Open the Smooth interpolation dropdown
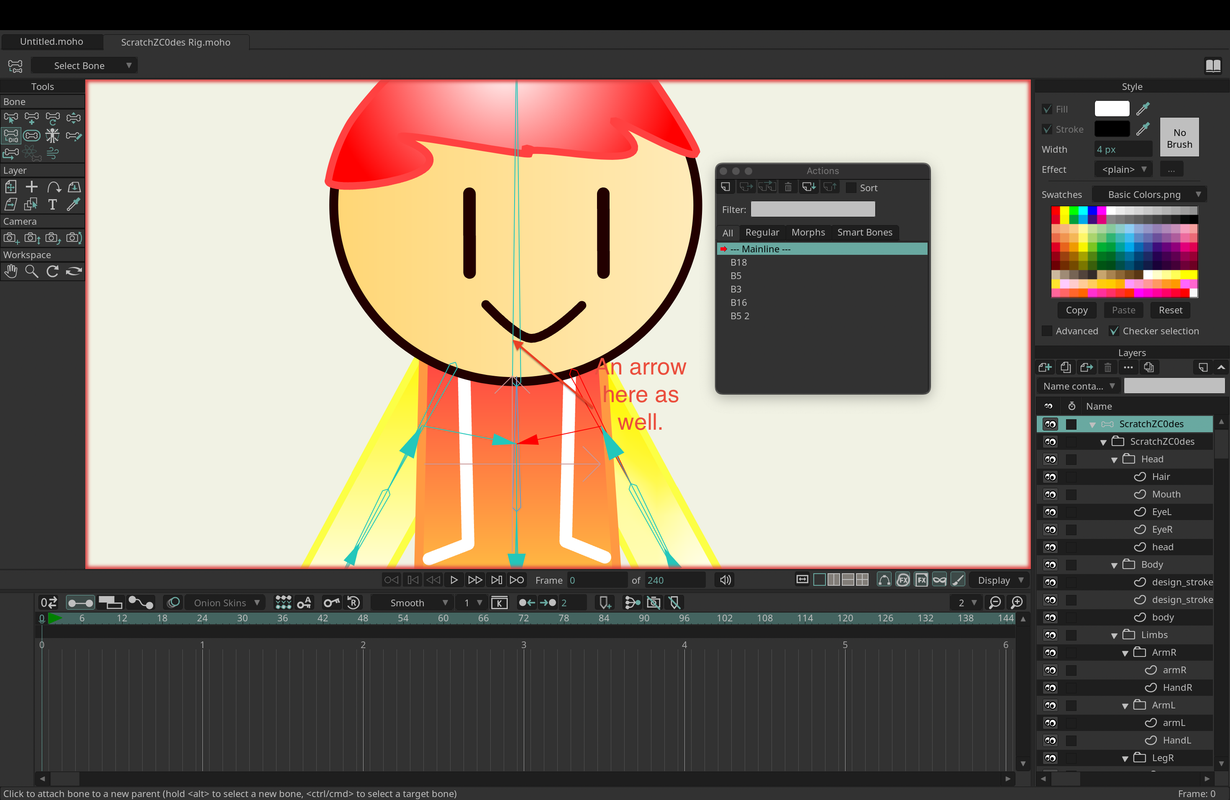The width and height of the screenshot is (1230, 800). point(411,603)
